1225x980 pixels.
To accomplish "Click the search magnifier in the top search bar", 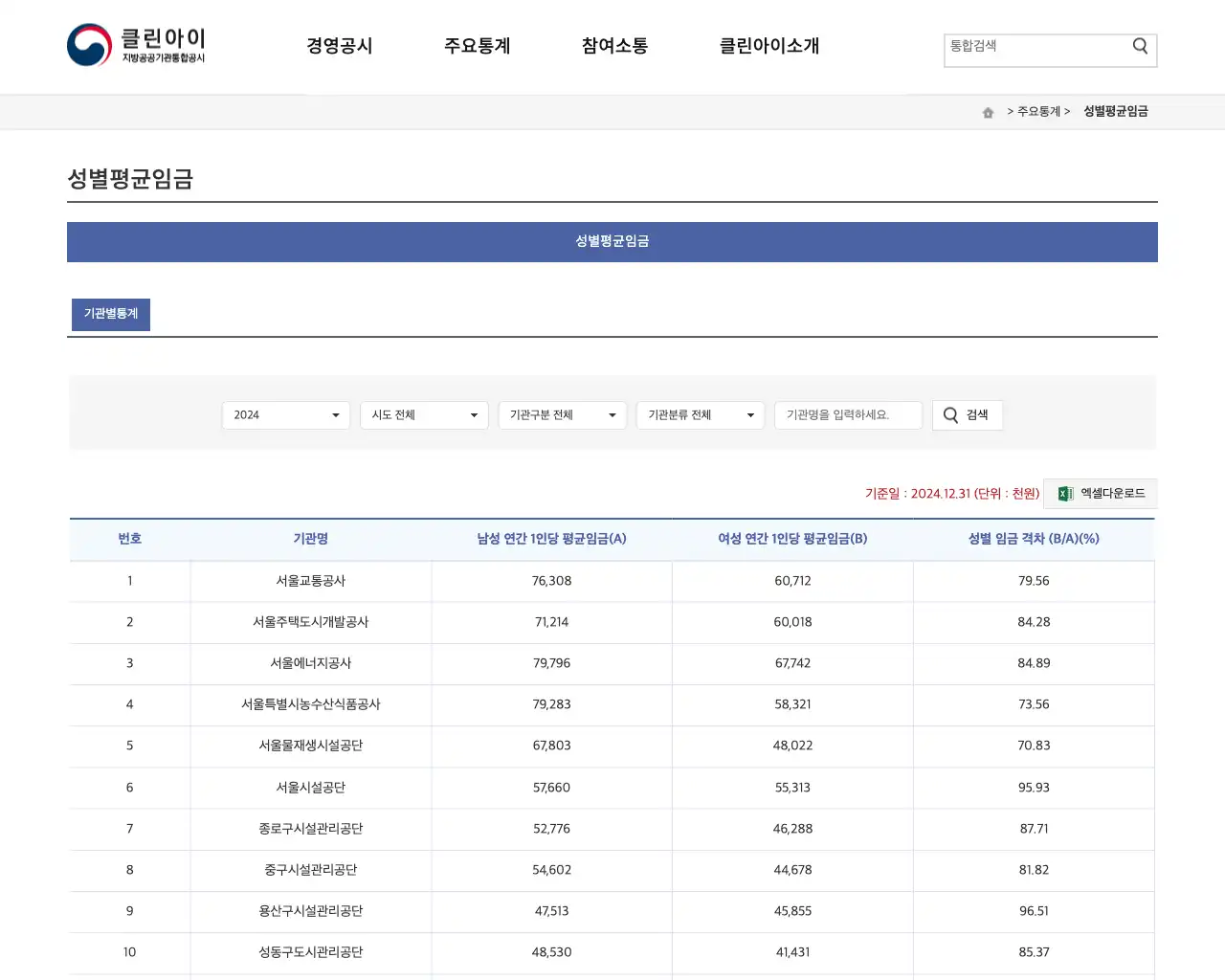I will (1139, 45).
